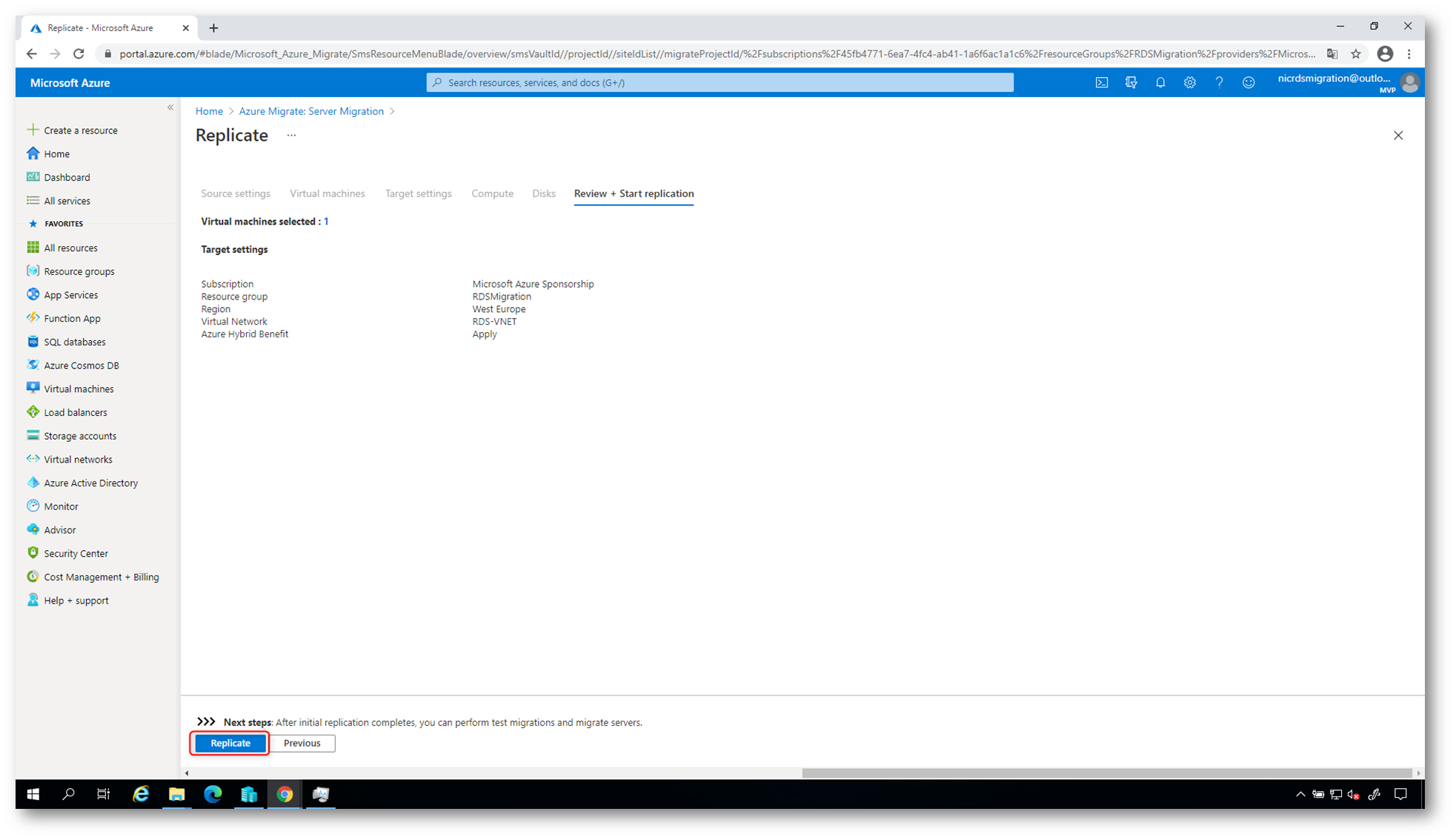The image size is (1456, 840).
Task: Click the browser address bar URL
Action: (717, 54)
